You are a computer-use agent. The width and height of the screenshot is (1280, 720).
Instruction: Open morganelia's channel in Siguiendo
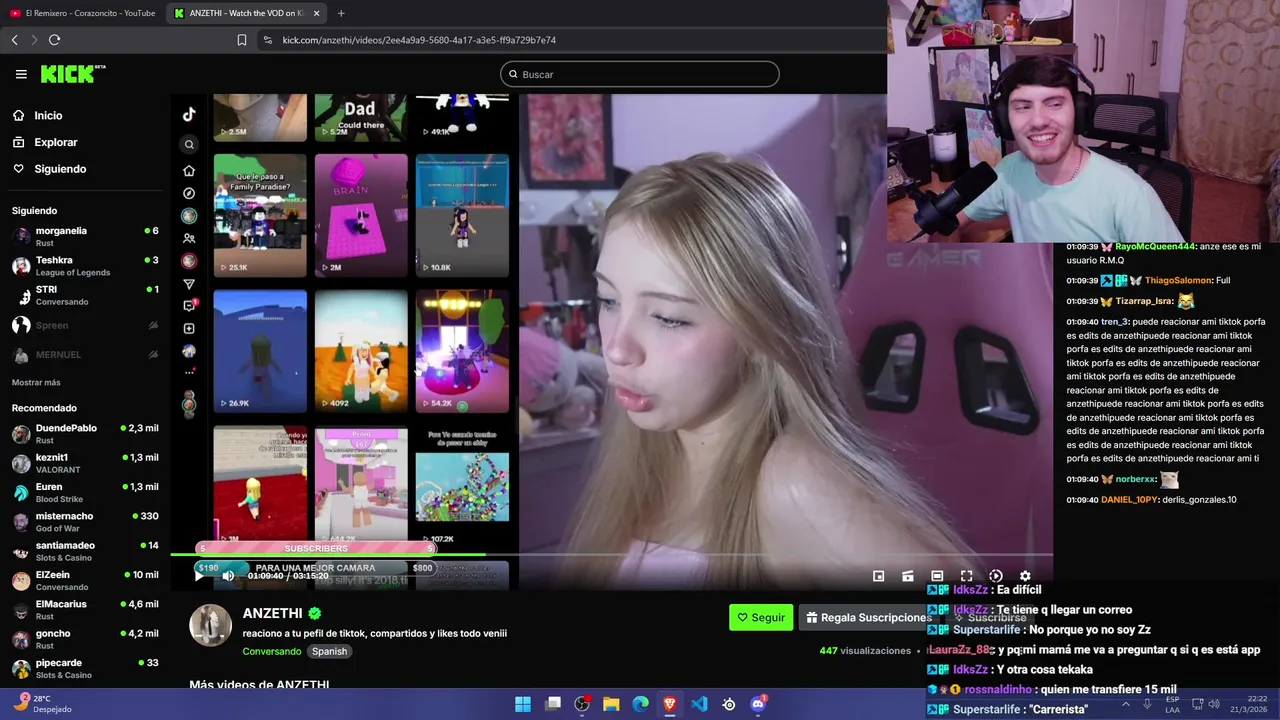point(85,236)
